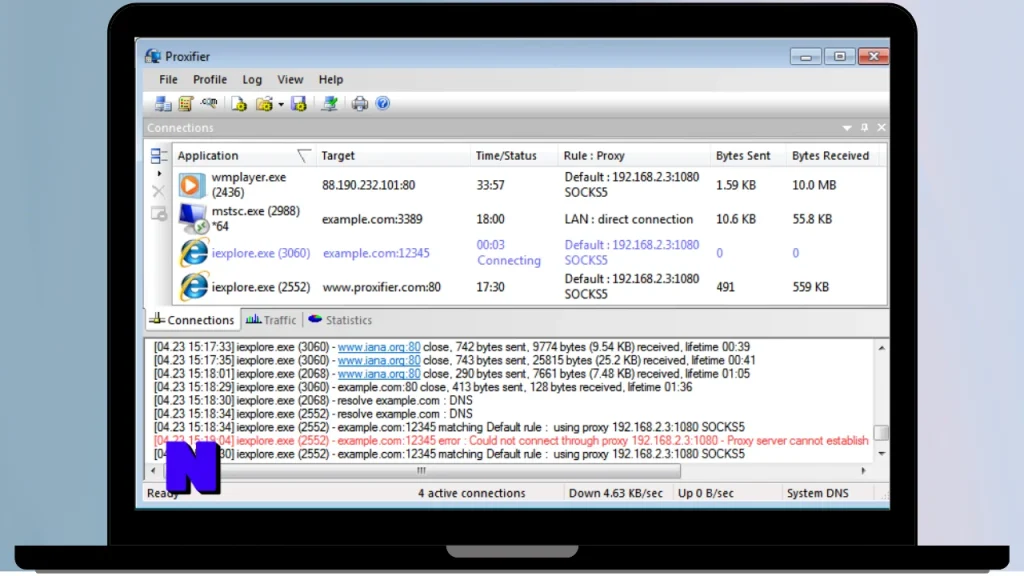Sort by Rule : Proxy column header
The width and height of the screenshot is (1024, 576).
[633, 155]
